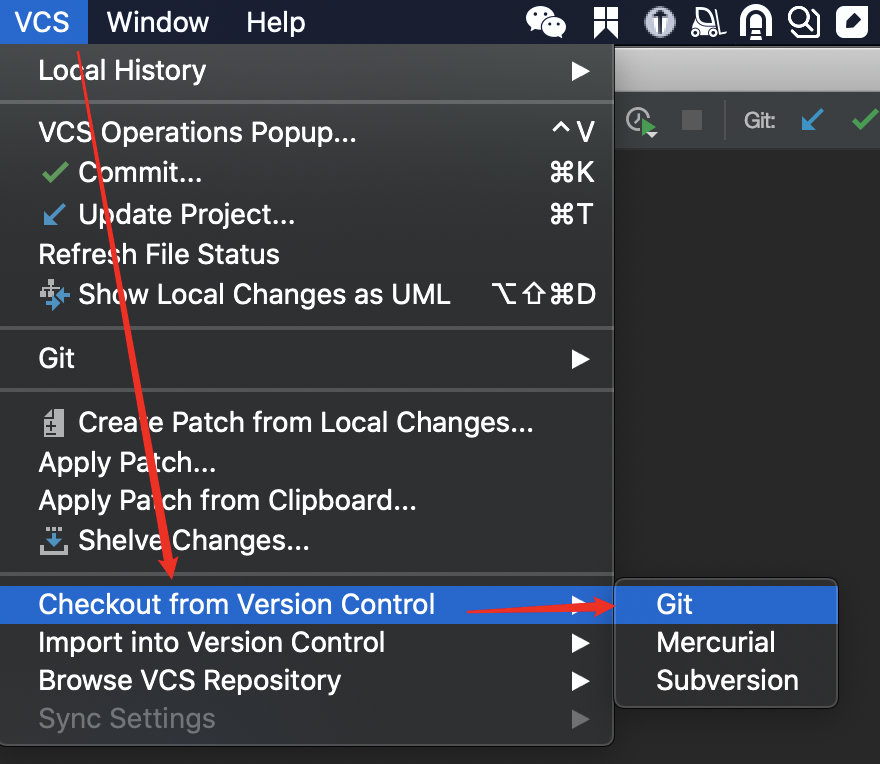The width and height of the screenshot is (880, 764).
Task: Expand the Local History submenu
Action: click(x=580, y=70)
